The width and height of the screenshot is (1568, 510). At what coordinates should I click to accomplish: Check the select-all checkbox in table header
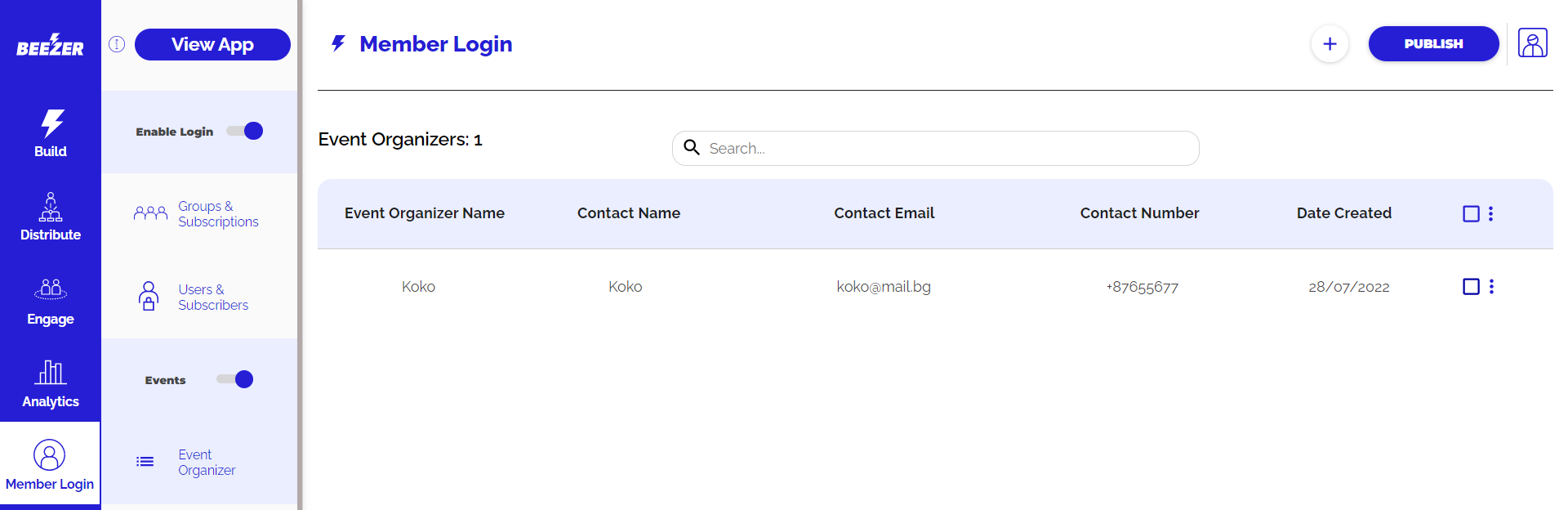(1471, 213)
